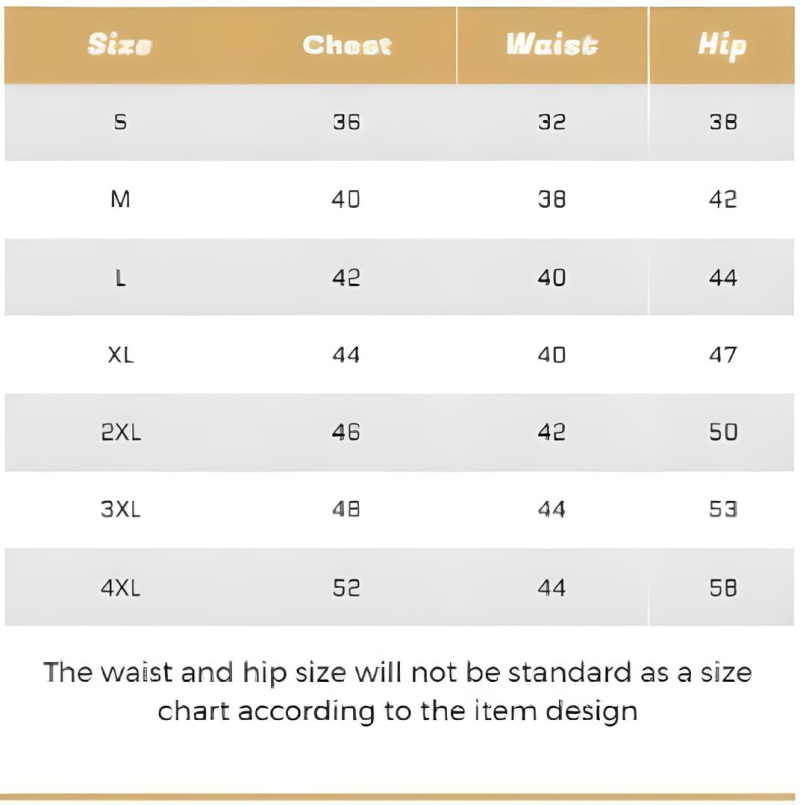The width and height of the screenshot is (800, 805).
Task: Click chest value 36 for size S
Action: [x=346, y=122]
